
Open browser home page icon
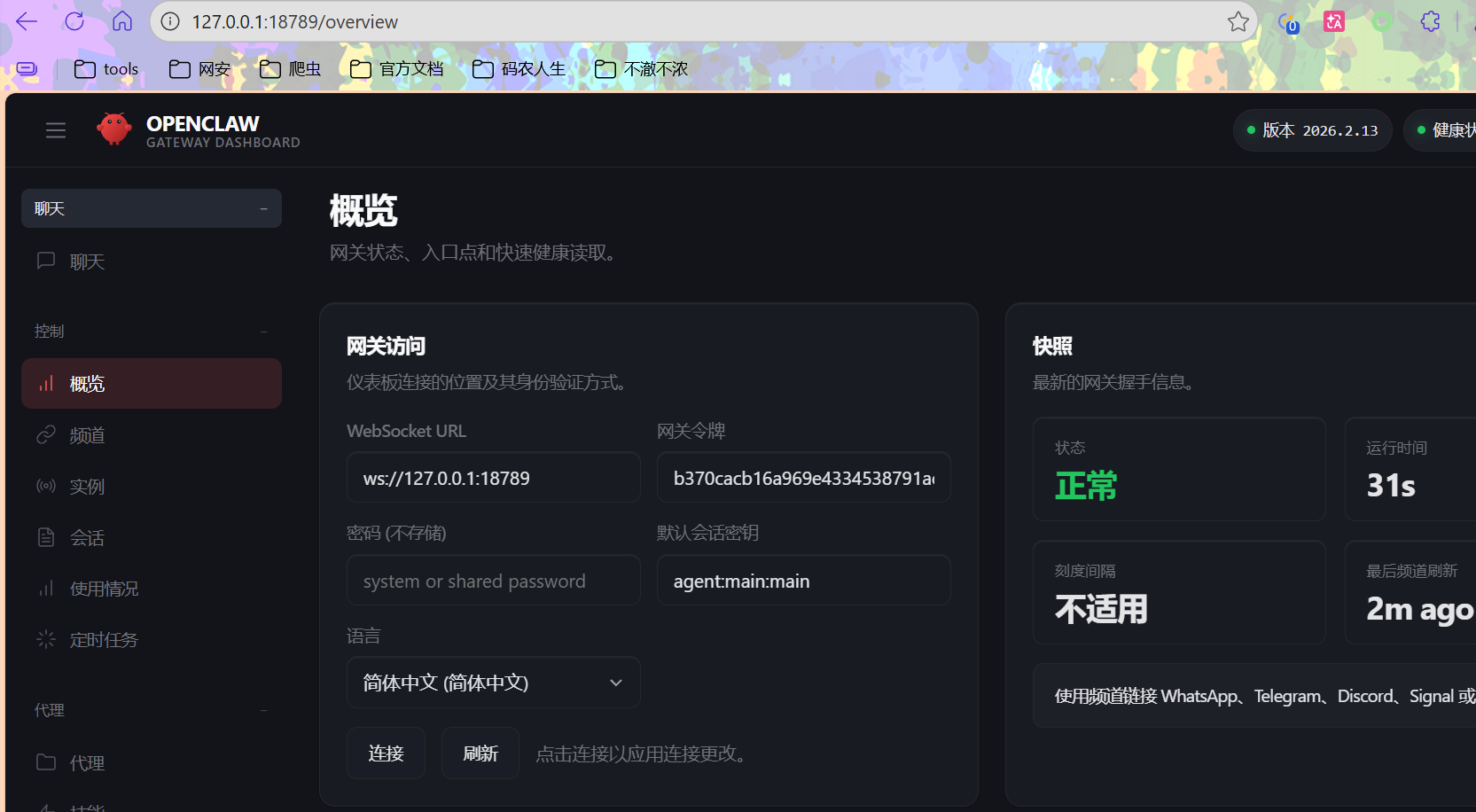click(x=122, y=21)
